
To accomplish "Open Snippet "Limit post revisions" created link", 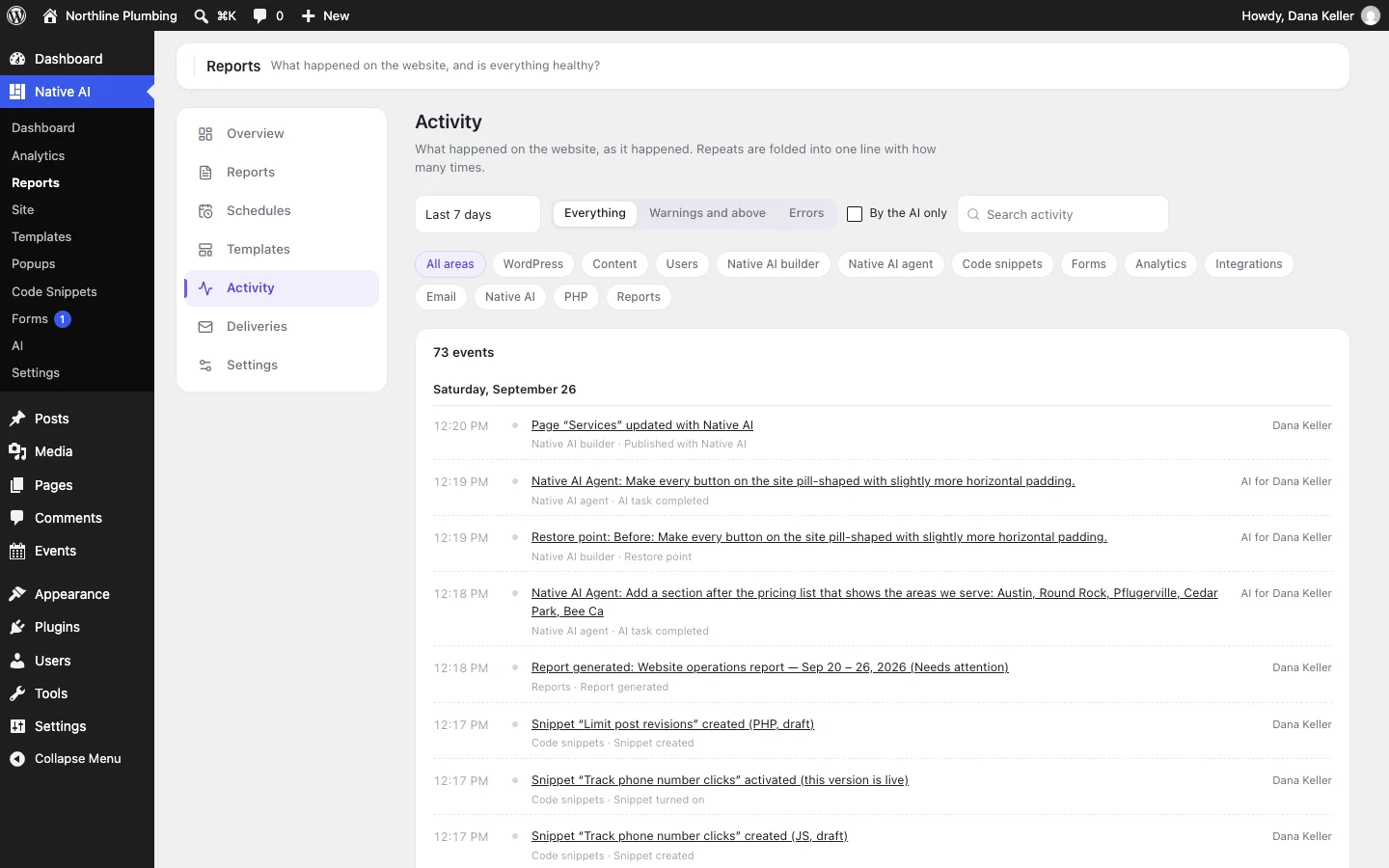I will (x=672, y=724).
